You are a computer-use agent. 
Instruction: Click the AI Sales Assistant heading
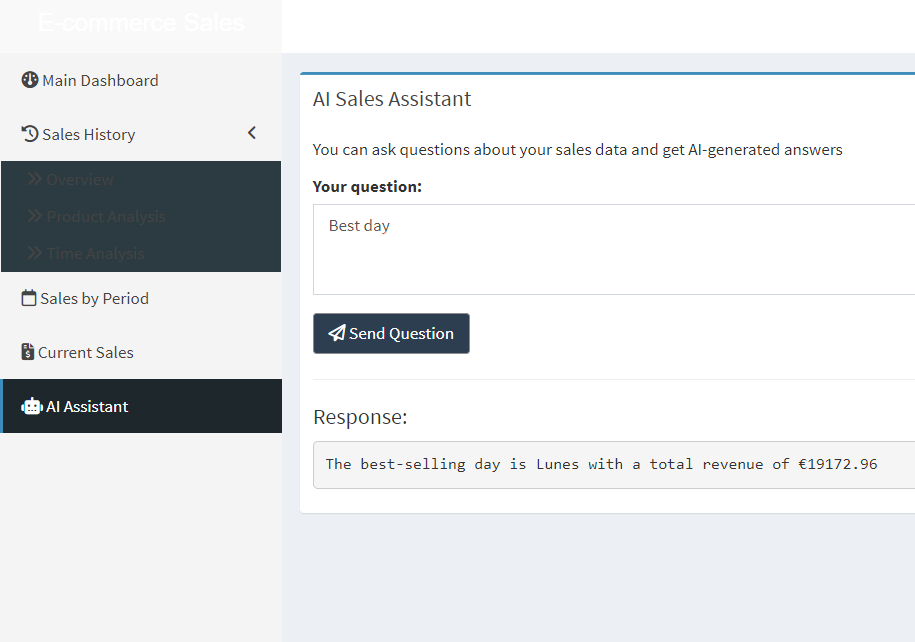tap(392, 99)
